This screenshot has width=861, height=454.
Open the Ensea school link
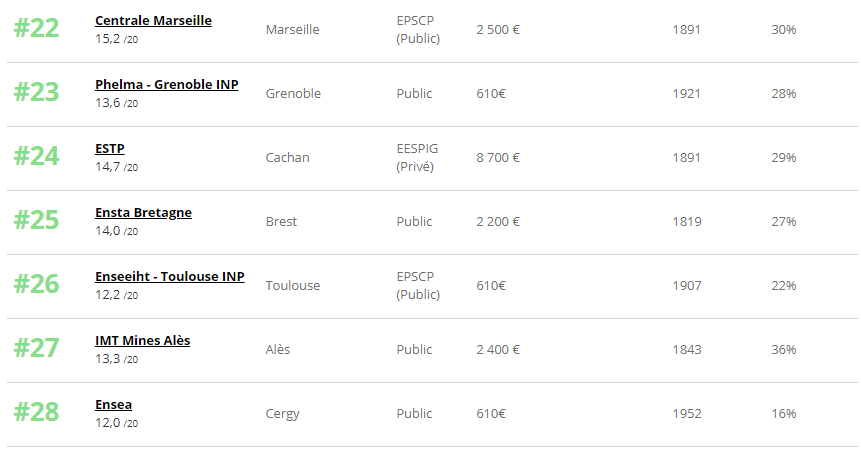[x=114, y=405]
